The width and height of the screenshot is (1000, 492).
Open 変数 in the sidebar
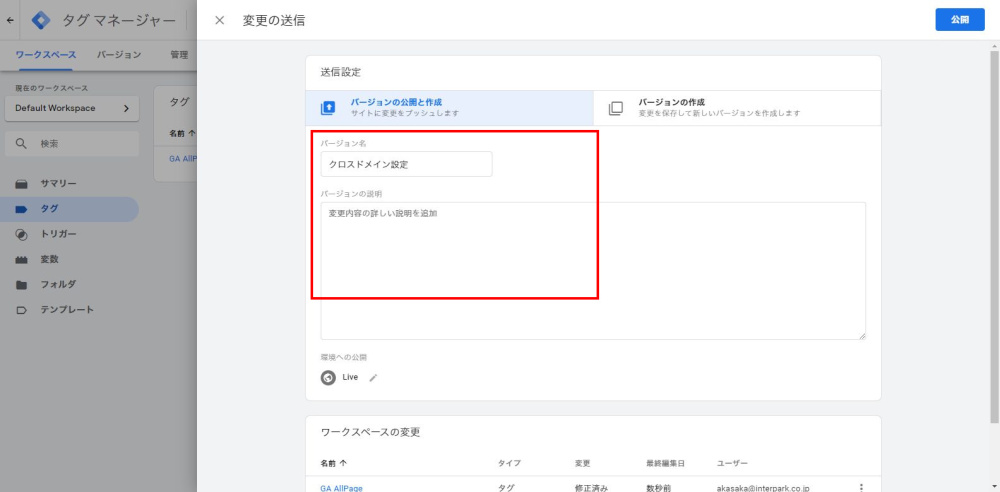pyautogui.click(x=49, y=259)
